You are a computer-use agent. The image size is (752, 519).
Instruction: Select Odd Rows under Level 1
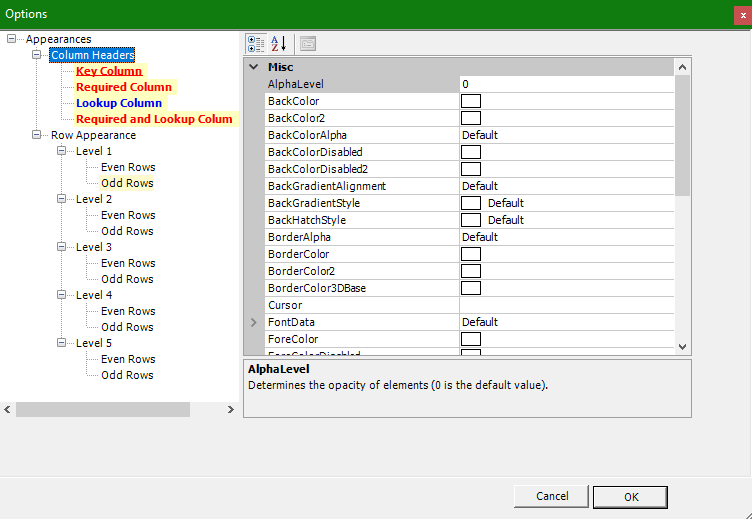(x=127, y=183)
